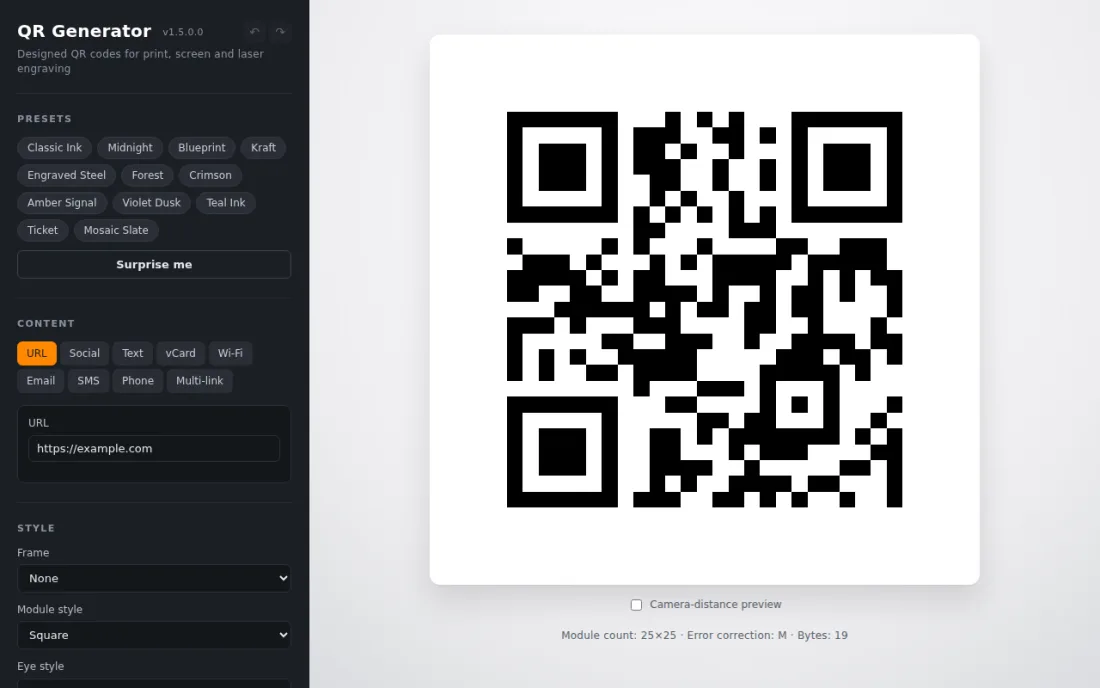Screen dimensions: 1100x688
Task: Open the vCard content tab
Action: point(180,353)
